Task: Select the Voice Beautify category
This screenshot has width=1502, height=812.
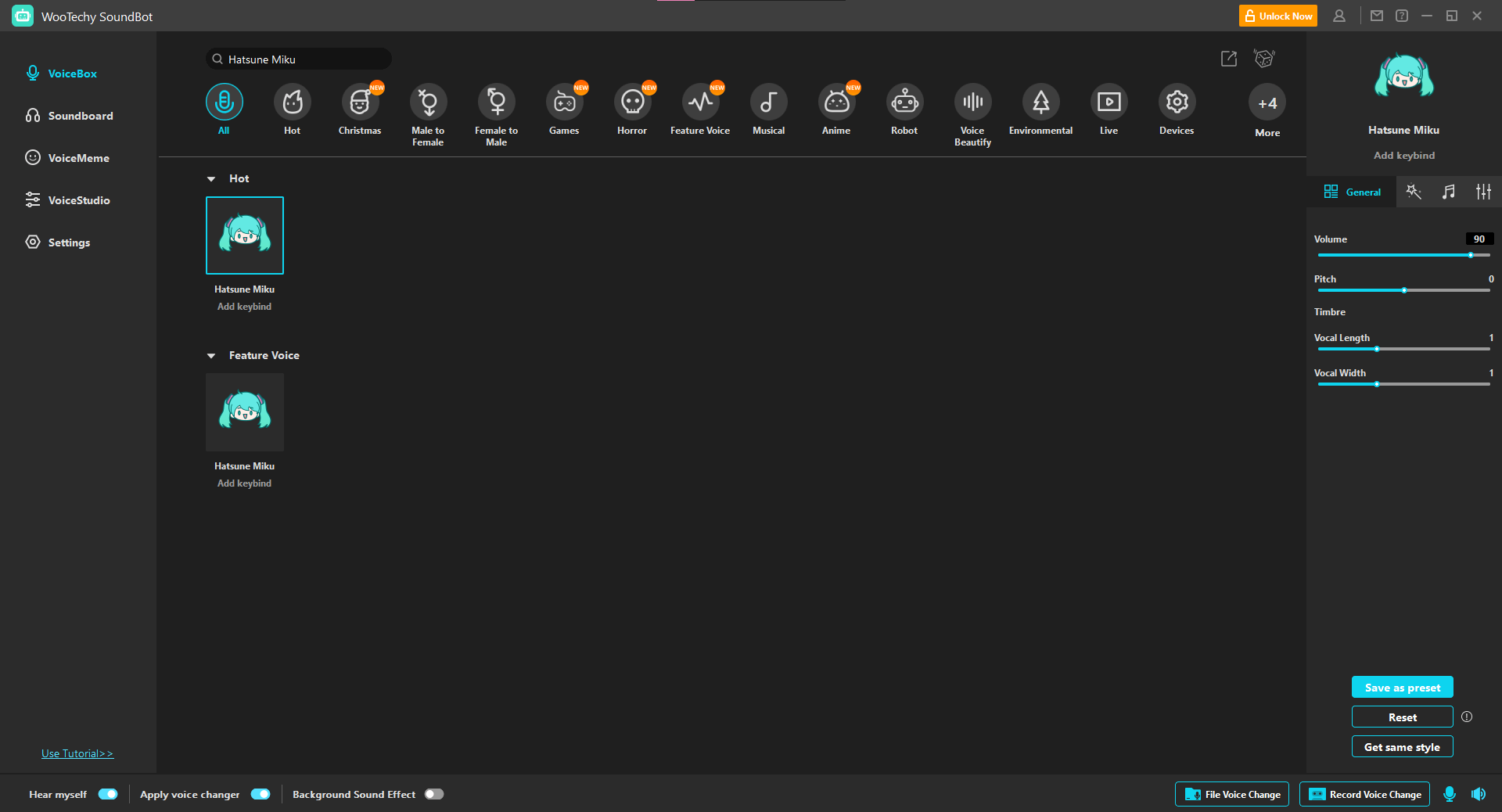Action: click(972, 102)
